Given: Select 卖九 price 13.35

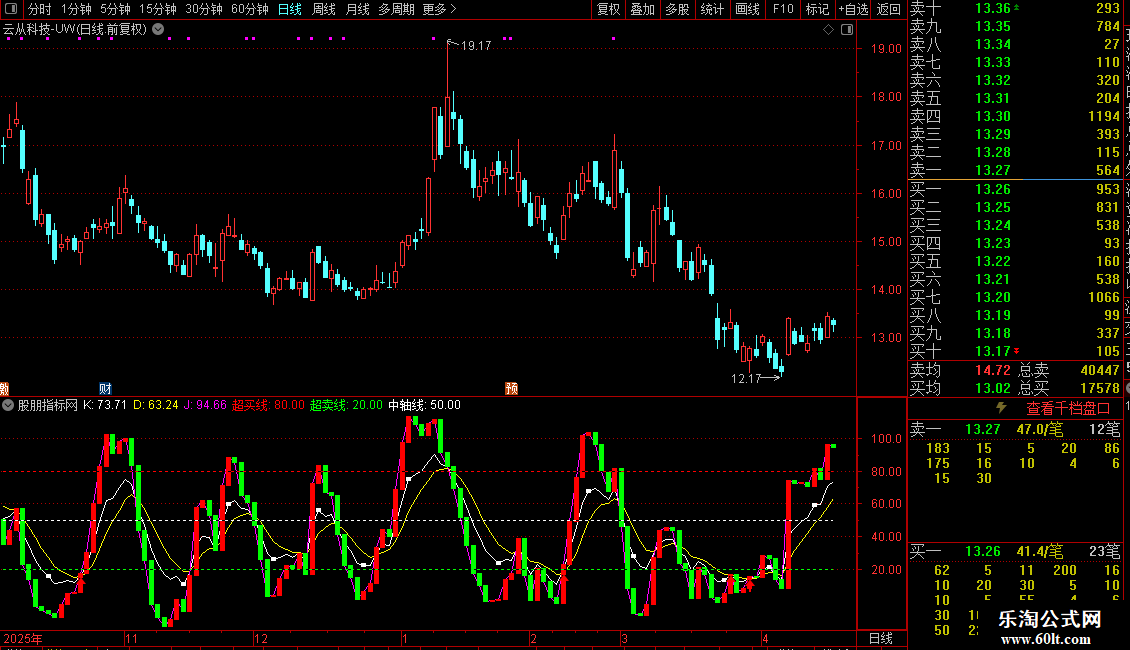Looking at the screenshot, I should click(992, 26).
